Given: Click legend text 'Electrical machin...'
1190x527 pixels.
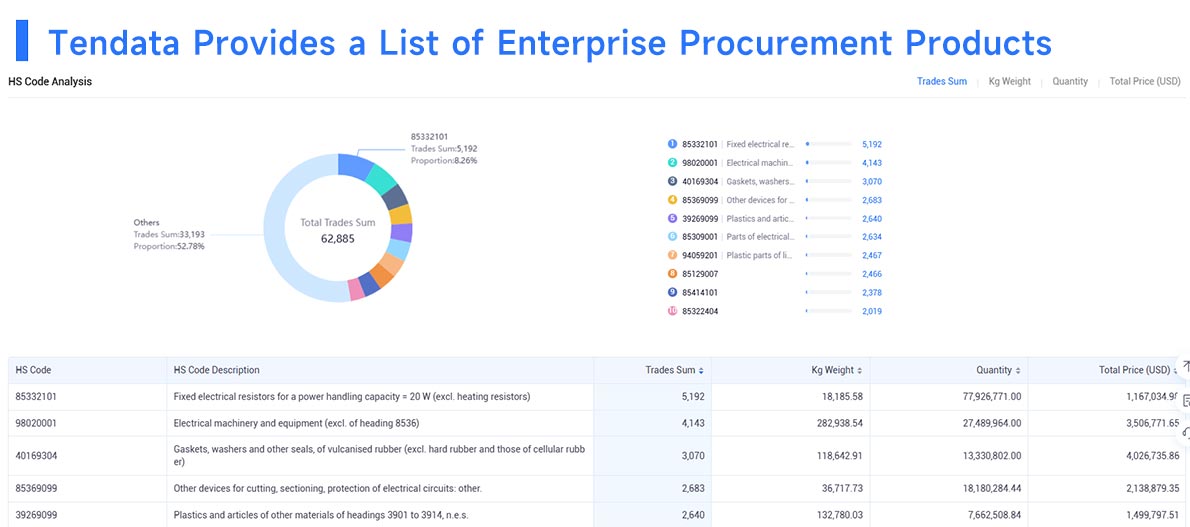Looking at the screenshot, I should (760, 163).
